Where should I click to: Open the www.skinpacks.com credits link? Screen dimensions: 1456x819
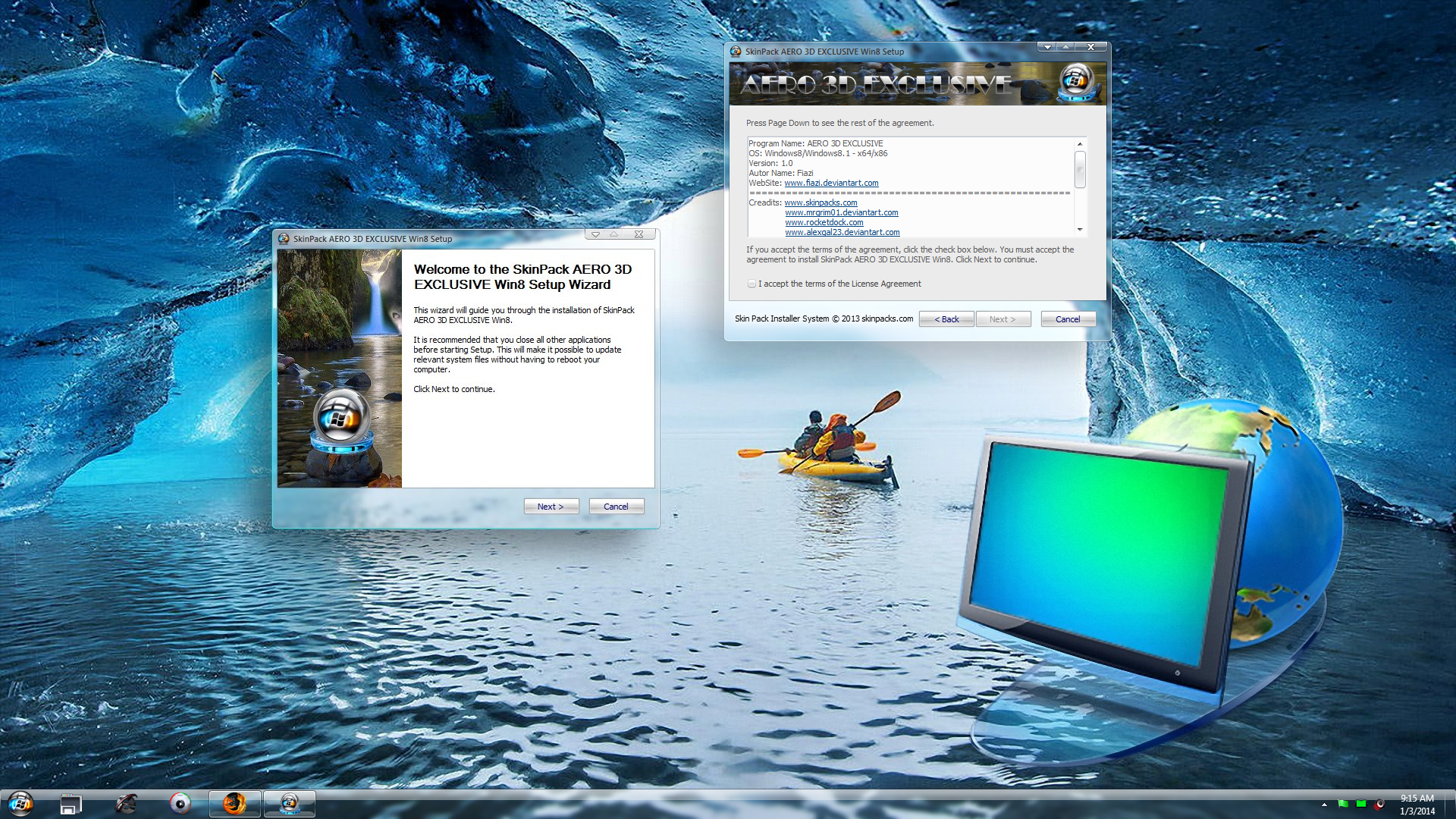(821, 202)
